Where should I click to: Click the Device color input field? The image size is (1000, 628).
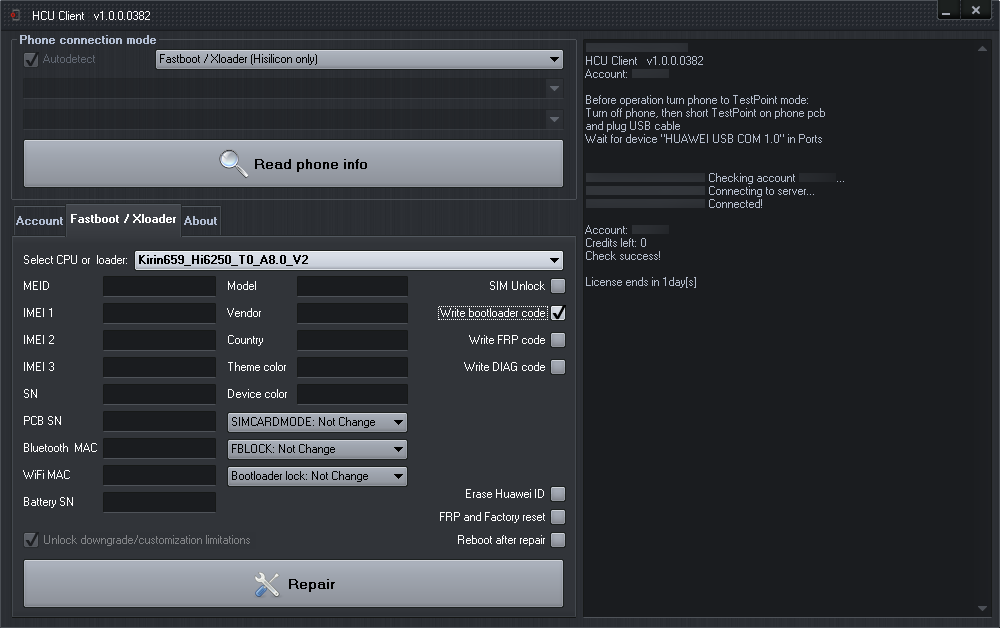[352, 394]
